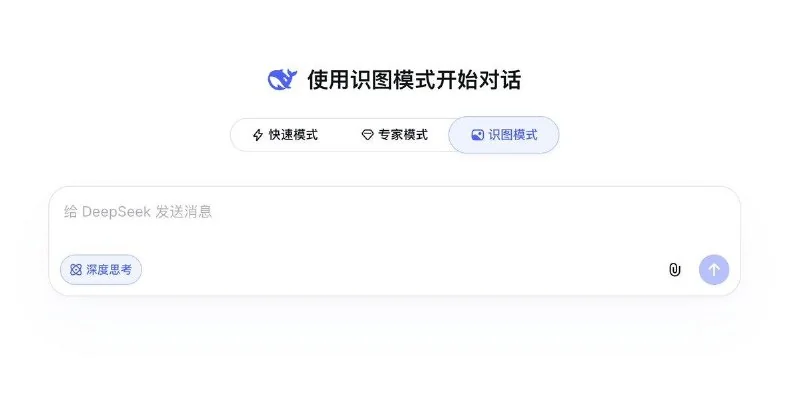The image size is (800, 401).
Task: Toggle the 深度思考 deep thinking option
Action: [101, 270]
